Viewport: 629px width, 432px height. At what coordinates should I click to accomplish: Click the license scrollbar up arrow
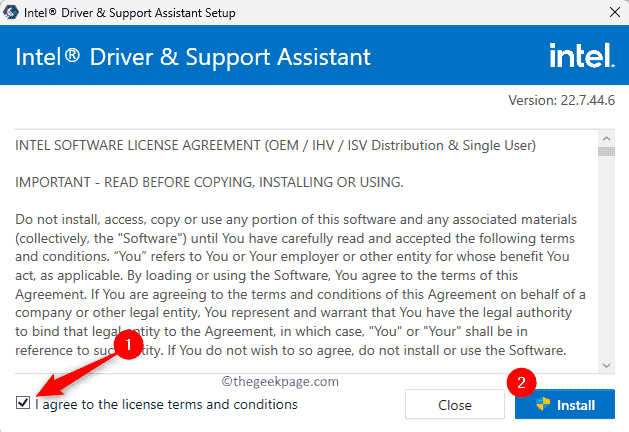(604, 138)
